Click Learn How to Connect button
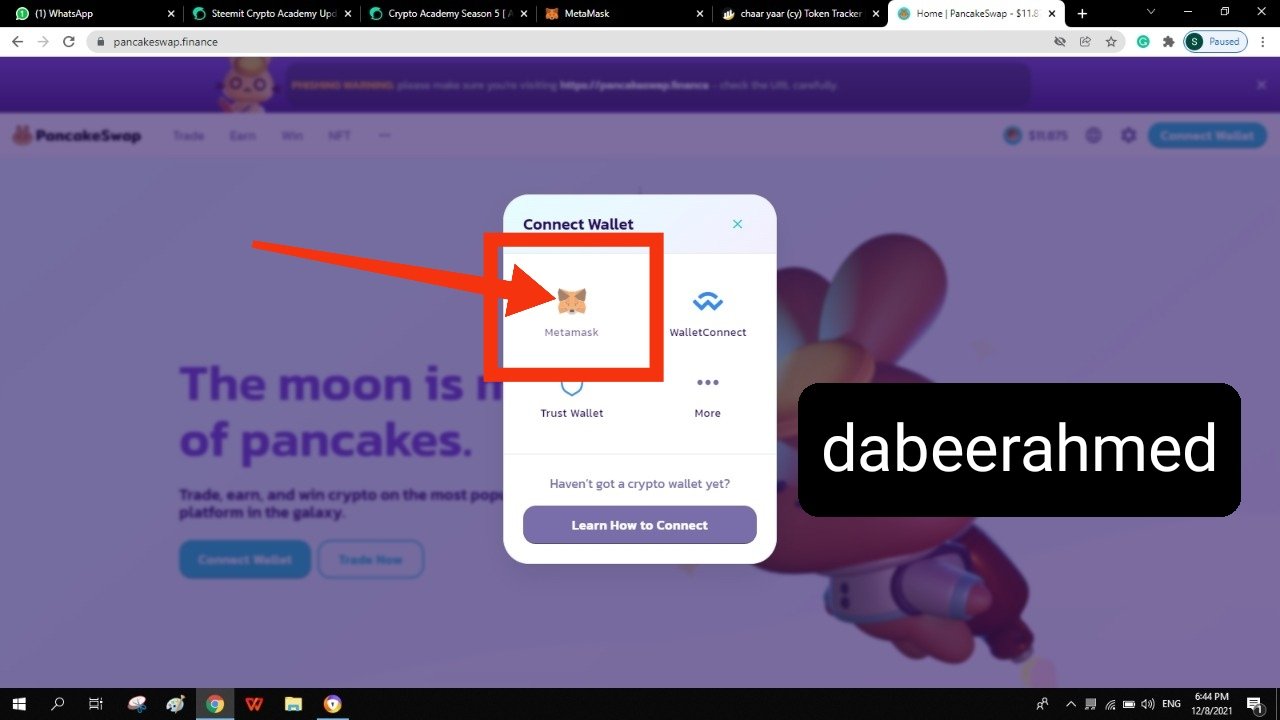 [x=640, y=525]
